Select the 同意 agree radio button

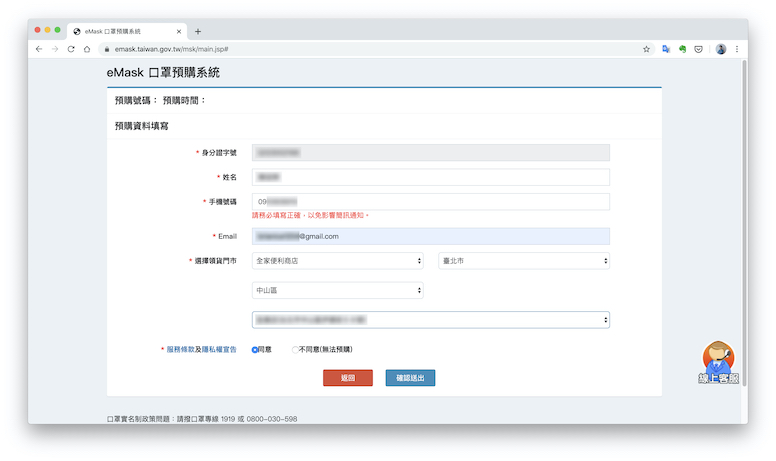click(255, 350)
